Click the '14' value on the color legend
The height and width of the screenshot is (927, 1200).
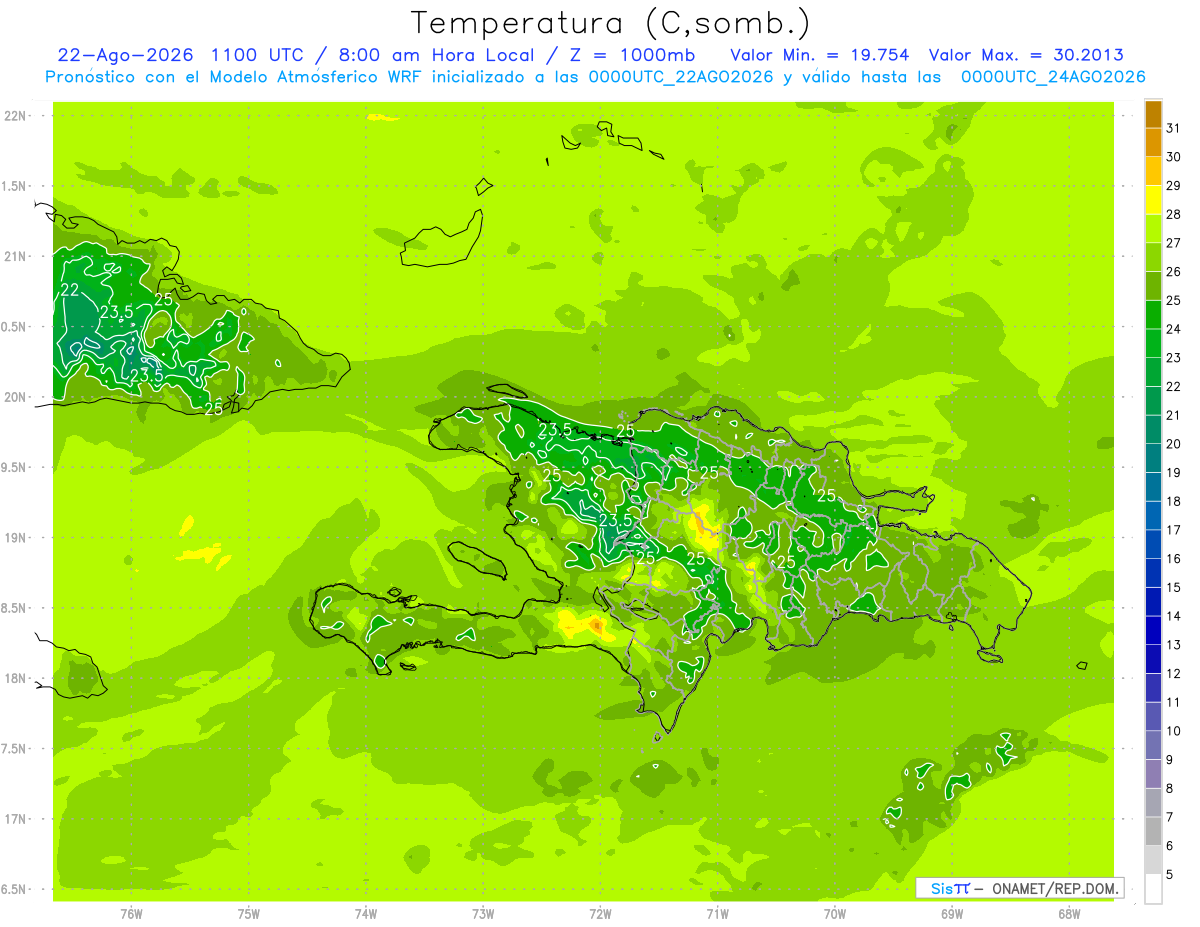(x=1174, y=616)
